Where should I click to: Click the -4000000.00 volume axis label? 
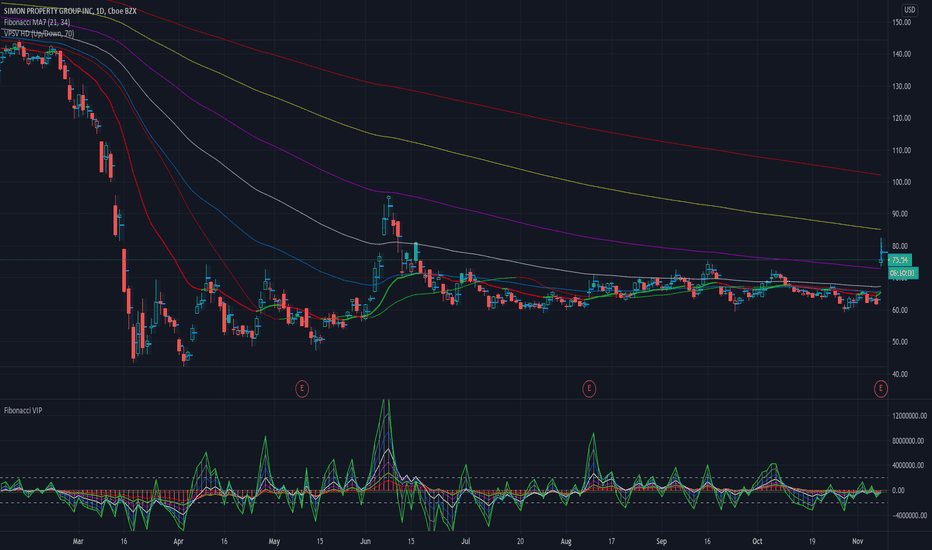point(908,516)
